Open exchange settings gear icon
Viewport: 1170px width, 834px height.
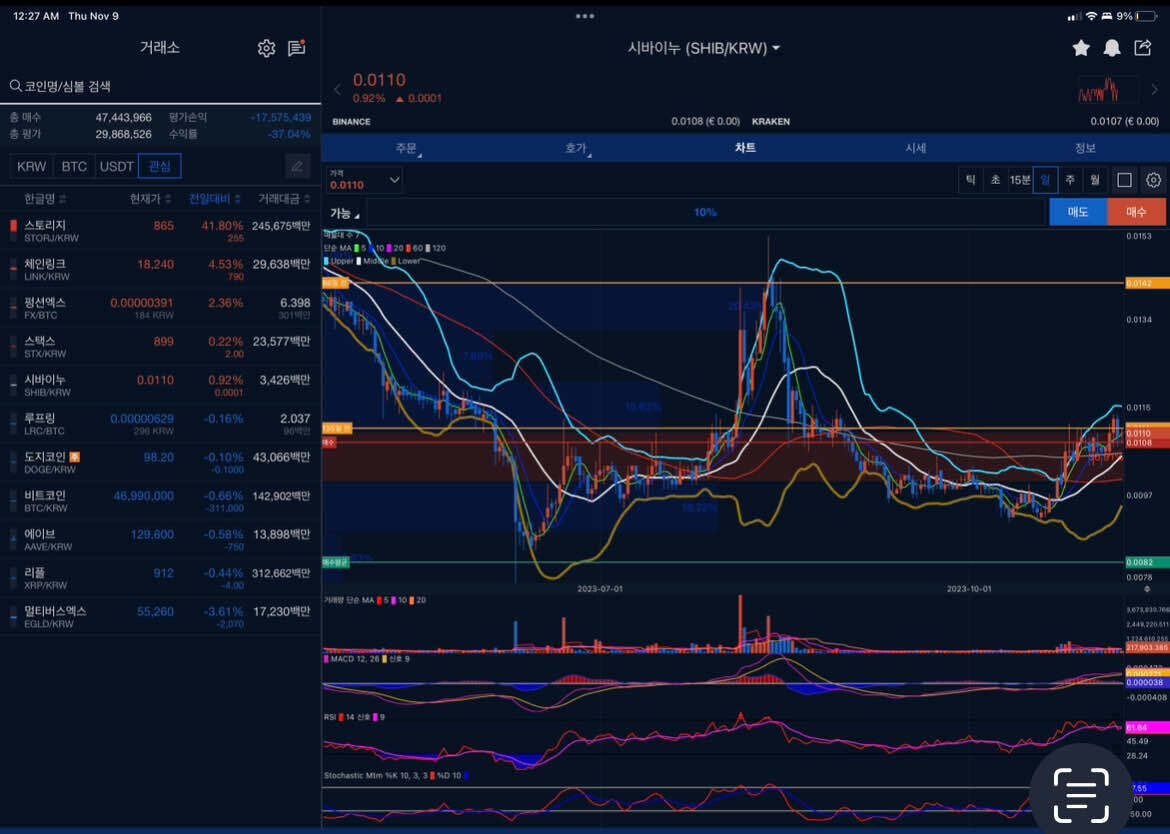click(x=266, y=48)
